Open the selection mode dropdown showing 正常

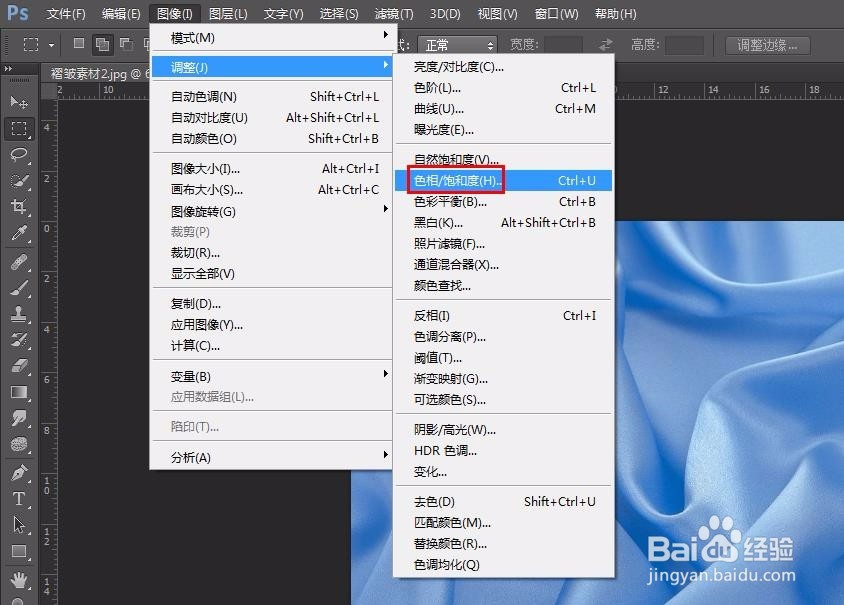[456, 44]
